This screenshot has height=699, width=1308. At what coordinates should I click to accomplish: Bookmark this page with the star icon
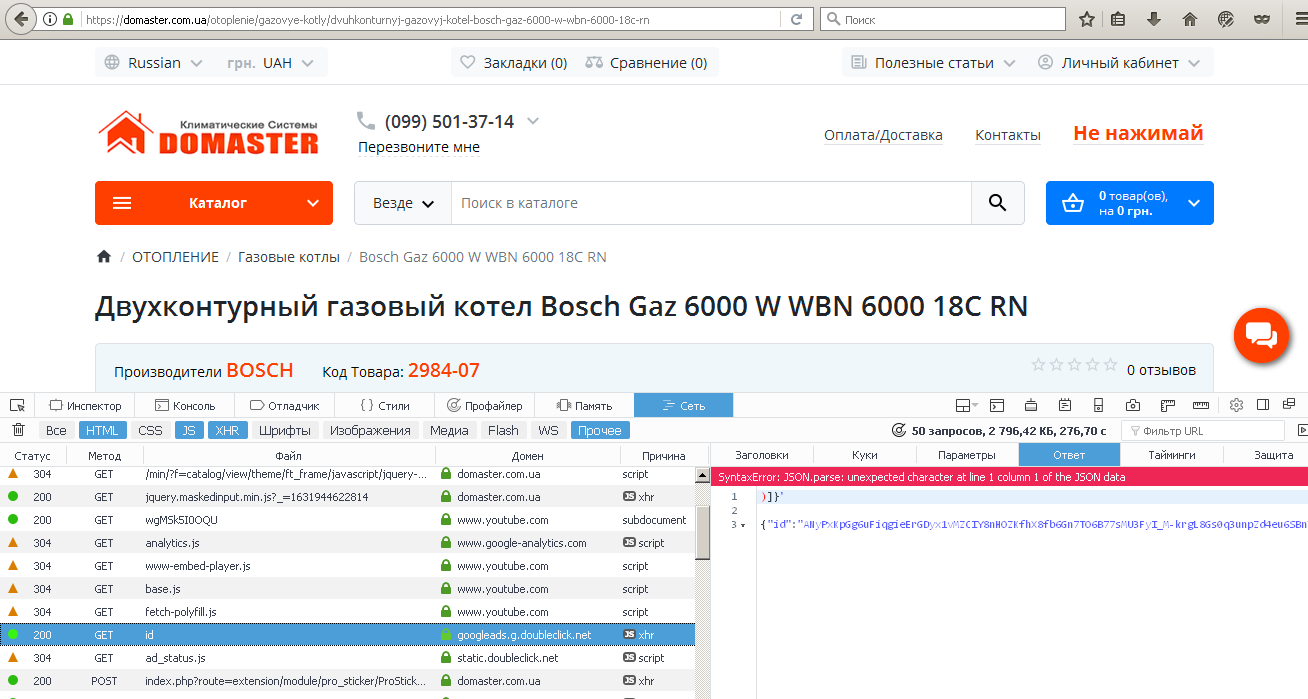tap(1086, 19)
